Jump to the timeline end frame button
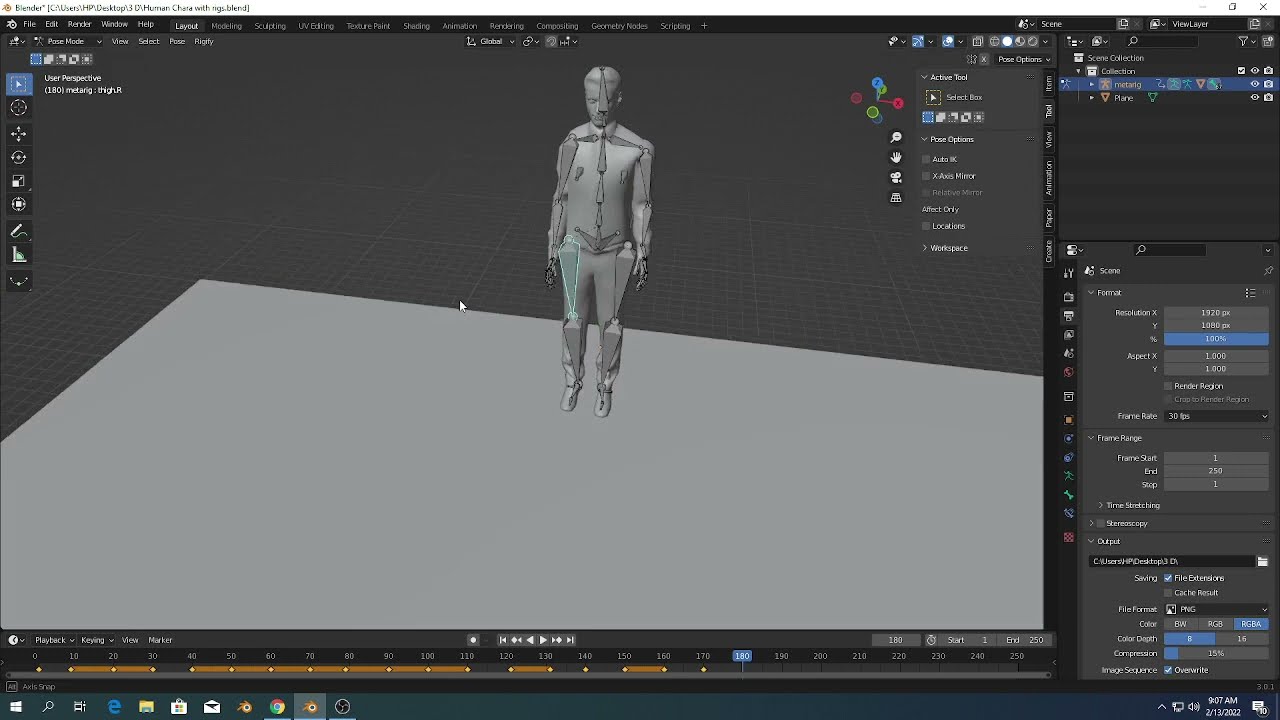This screenshot has height=720, width=1280. click(x=570, y=640)
